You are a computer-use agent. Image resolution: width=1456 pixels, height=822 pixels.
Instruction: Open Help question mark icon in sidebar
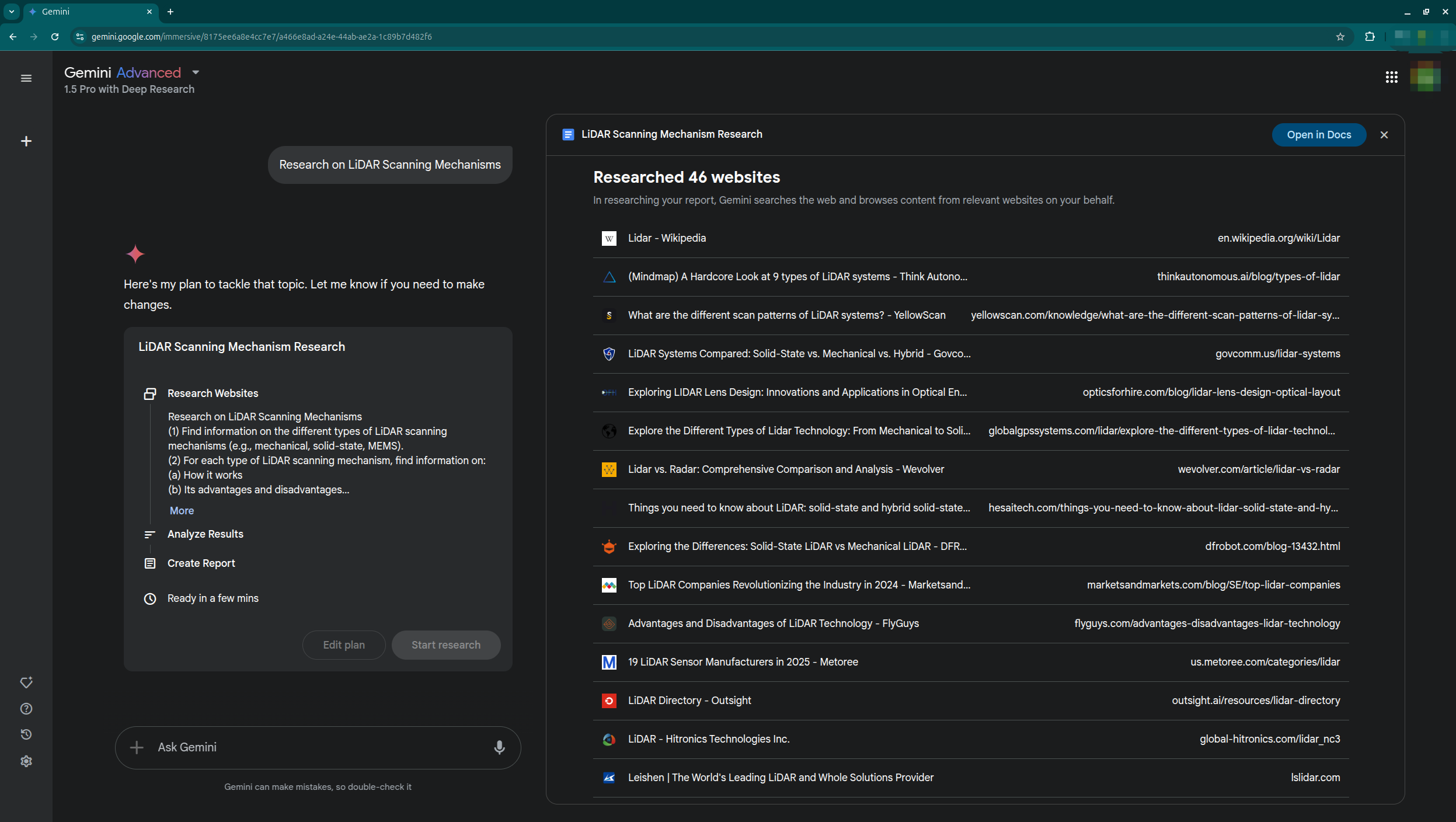click(26, 709)
